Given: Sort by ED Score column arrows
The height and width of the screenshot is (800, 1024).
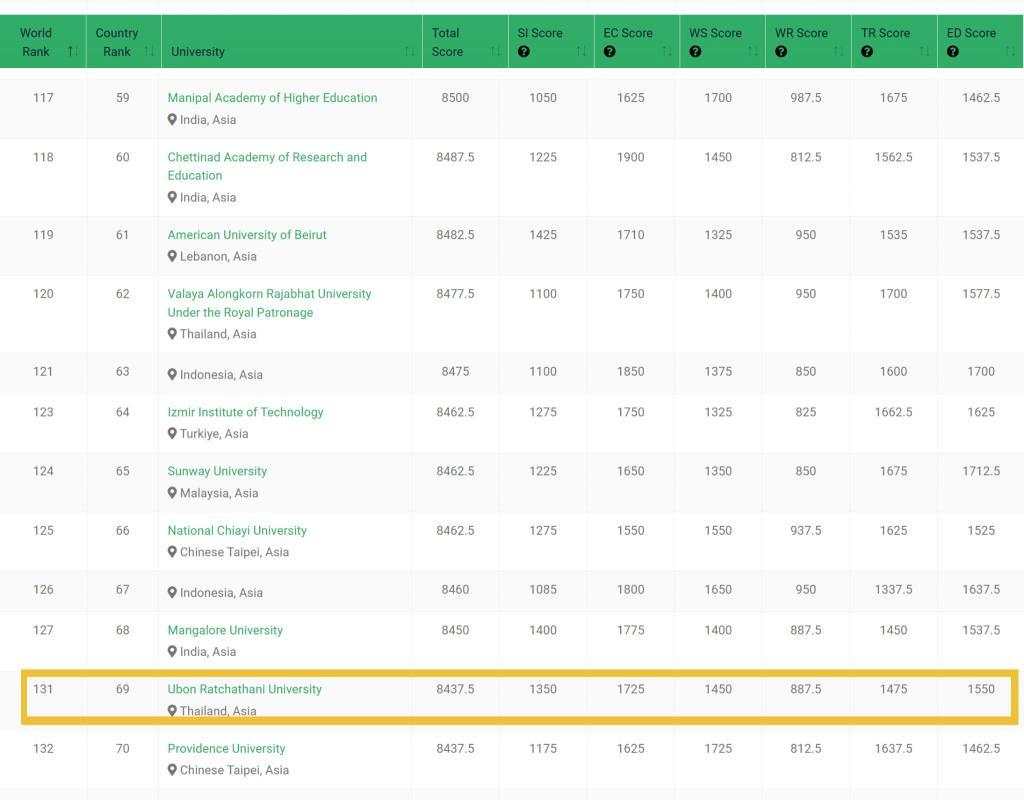Looking at the screenshot, I should [1011, 52].
